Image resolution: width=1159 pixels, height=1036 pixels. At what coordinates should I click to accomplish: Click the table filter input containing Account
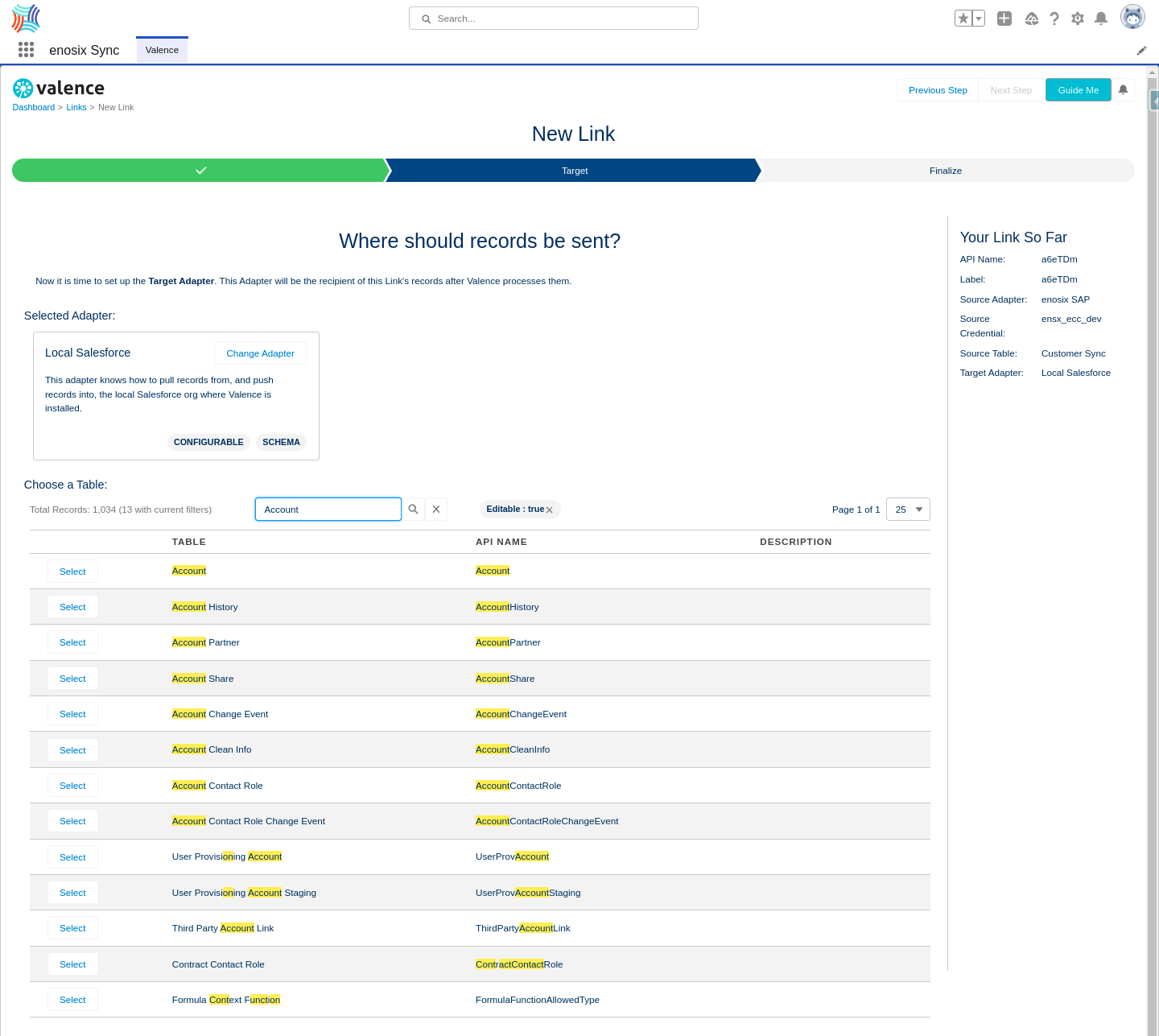(x=328, y=510)
